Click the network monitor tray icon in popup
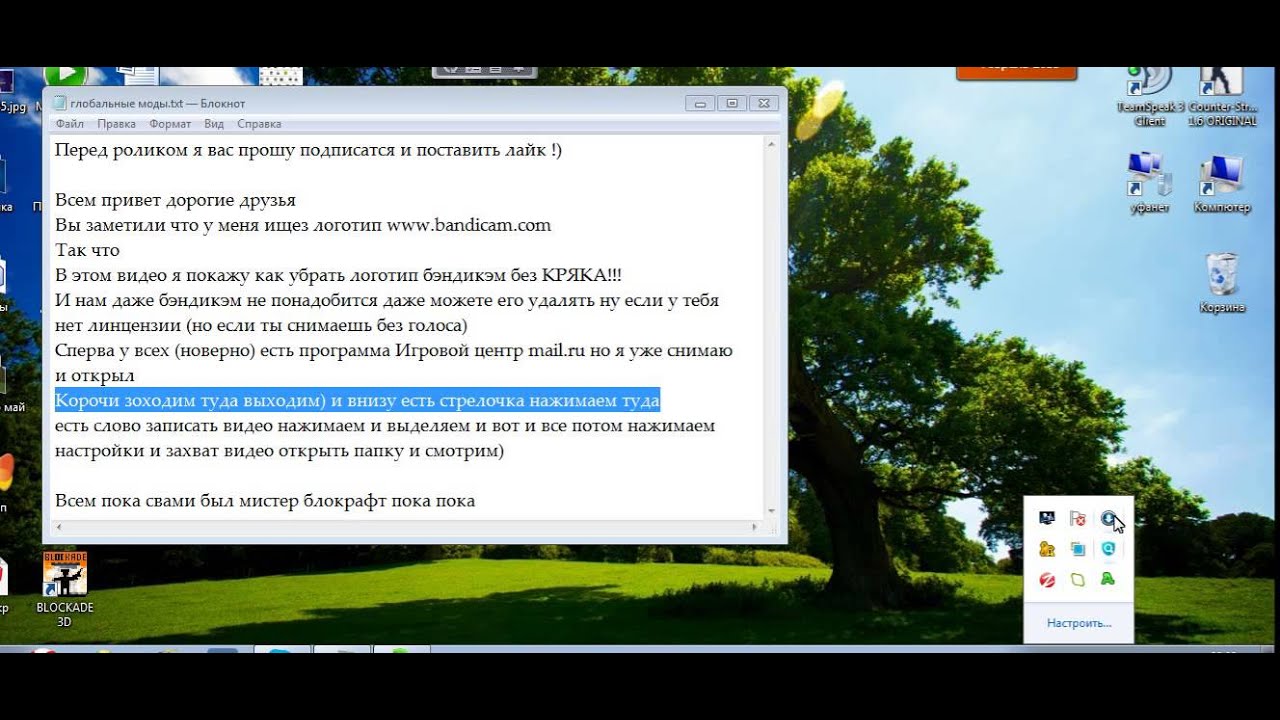The width and height of the screenshot is (1280, 720). 1047,518
